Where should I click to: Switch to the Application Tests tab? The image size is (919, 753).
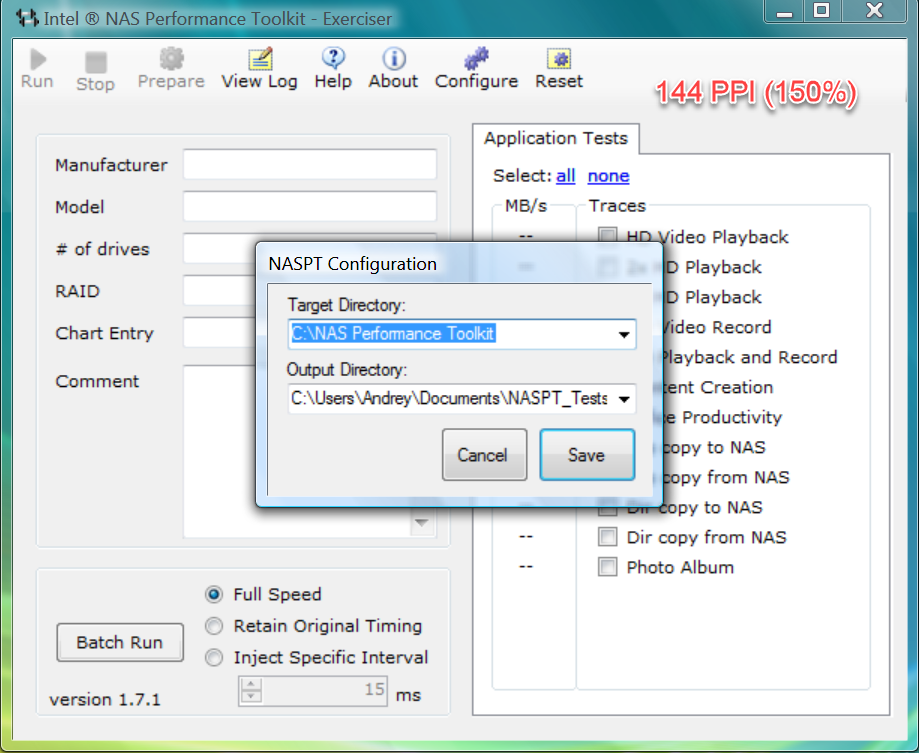tap(556, 138)
